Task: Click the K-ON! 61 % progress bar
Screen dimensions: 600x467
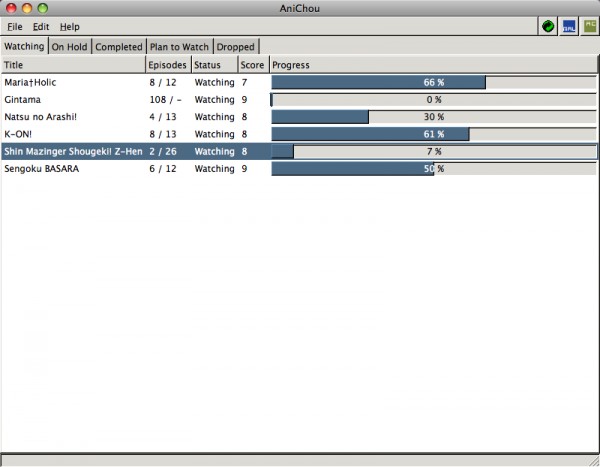Action: (x=434, y=134)
